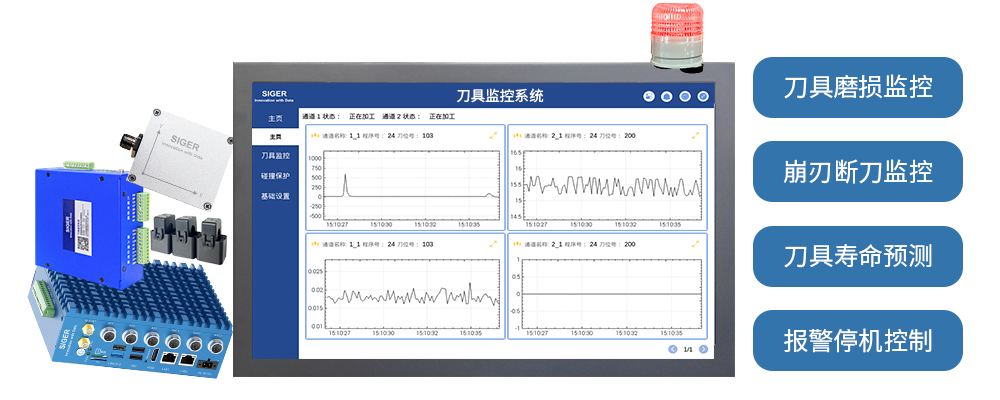Expand the lower 1_1 channel chart
The width and height of the screenshot is (1000, 400).
coord(493,243)
